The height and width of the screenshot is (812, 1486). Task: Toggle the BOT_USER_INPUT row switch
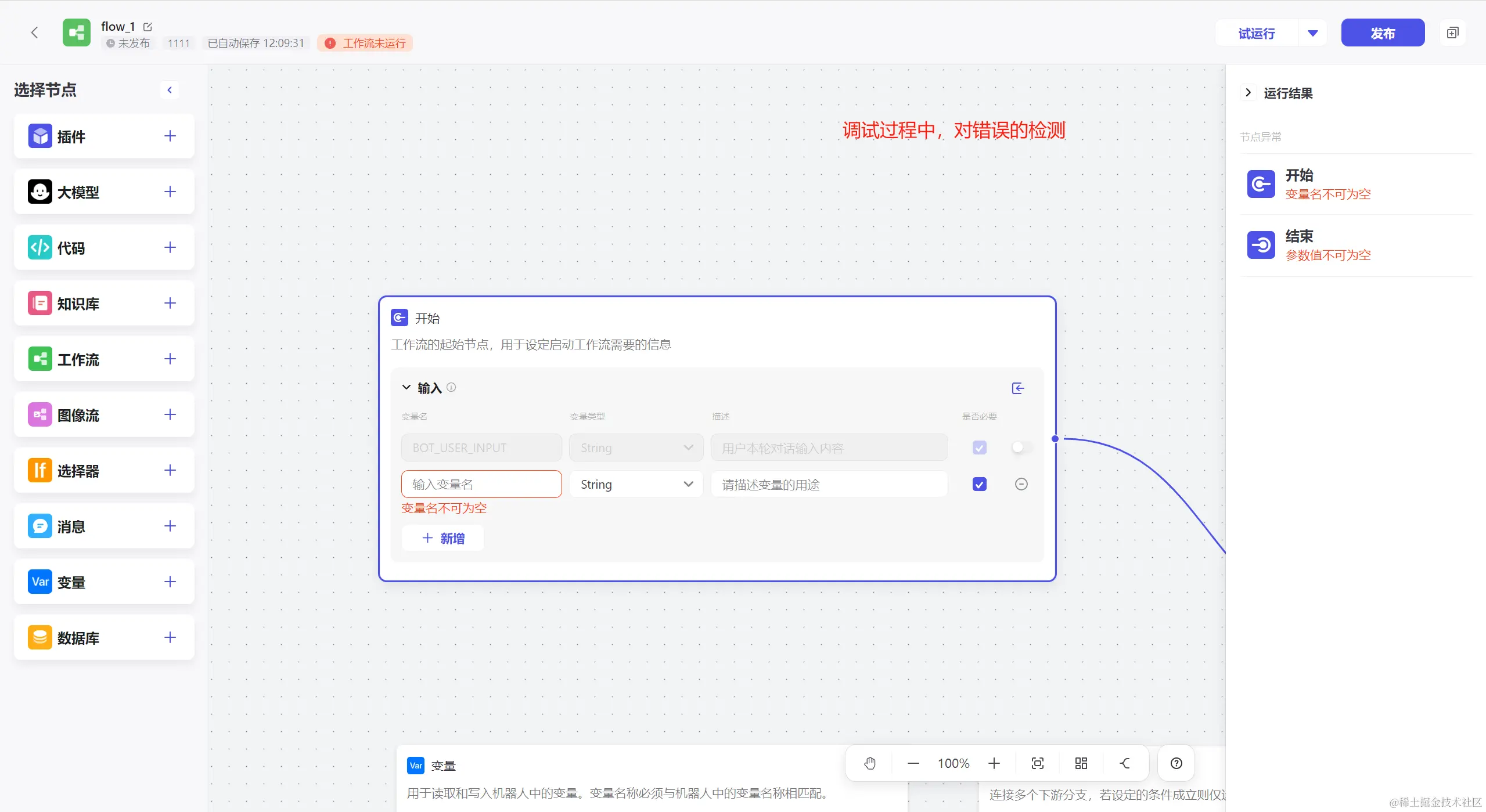point(1021,447)
